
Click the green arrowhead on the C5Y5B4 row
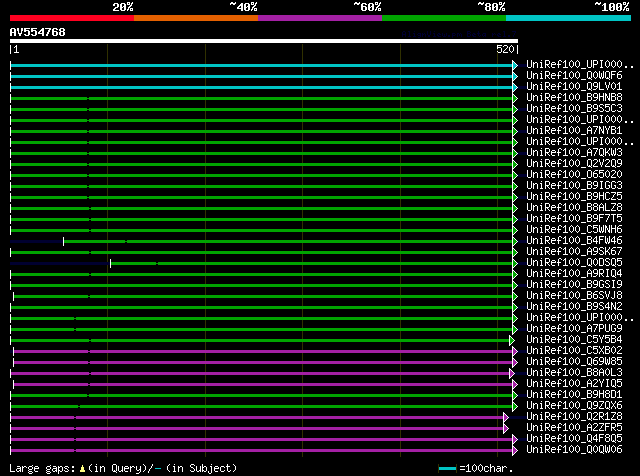click(x=515, y=340)
